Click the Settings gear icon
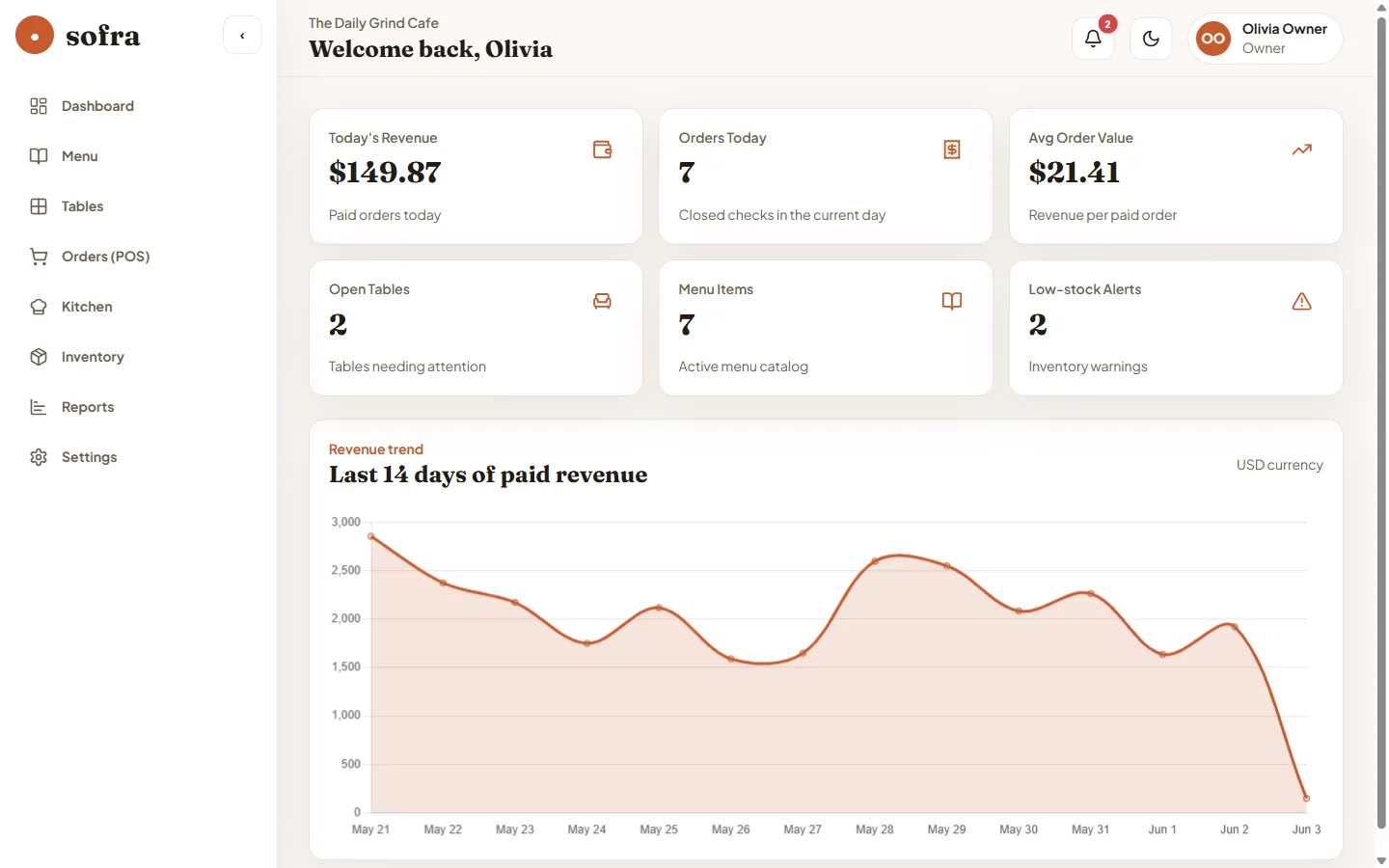Viewport: 1389px width, 868px height. (39, 457)
